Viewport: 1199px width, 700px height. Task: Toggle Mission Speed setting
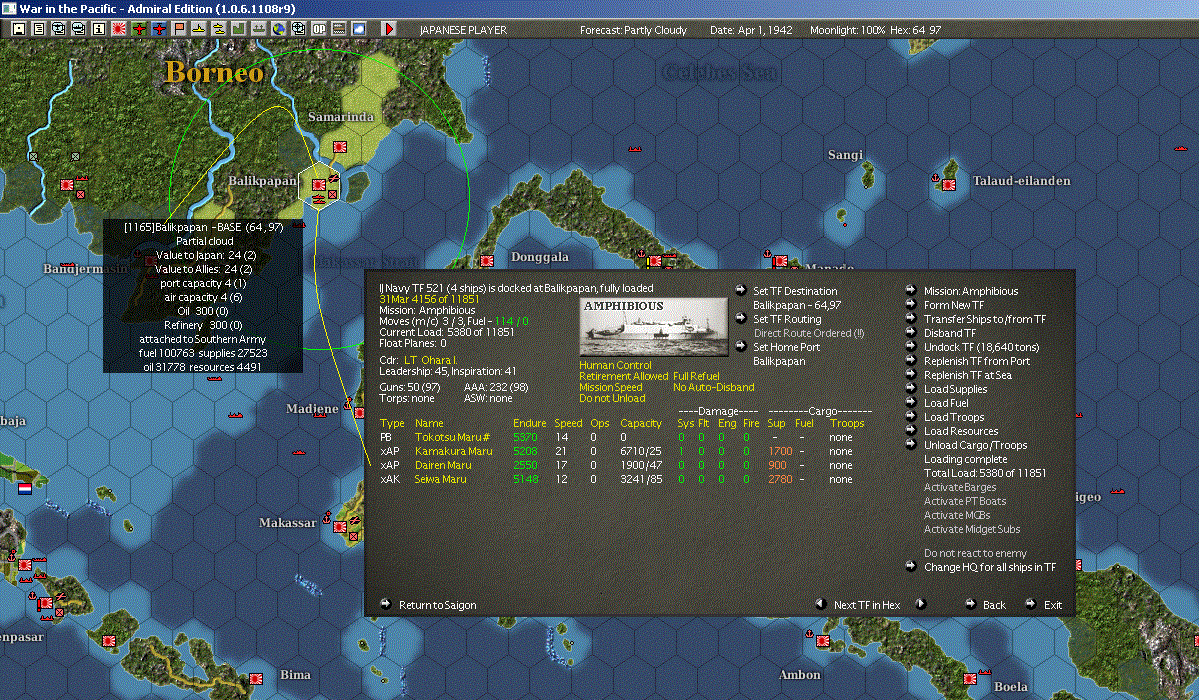tap(610, 387)
